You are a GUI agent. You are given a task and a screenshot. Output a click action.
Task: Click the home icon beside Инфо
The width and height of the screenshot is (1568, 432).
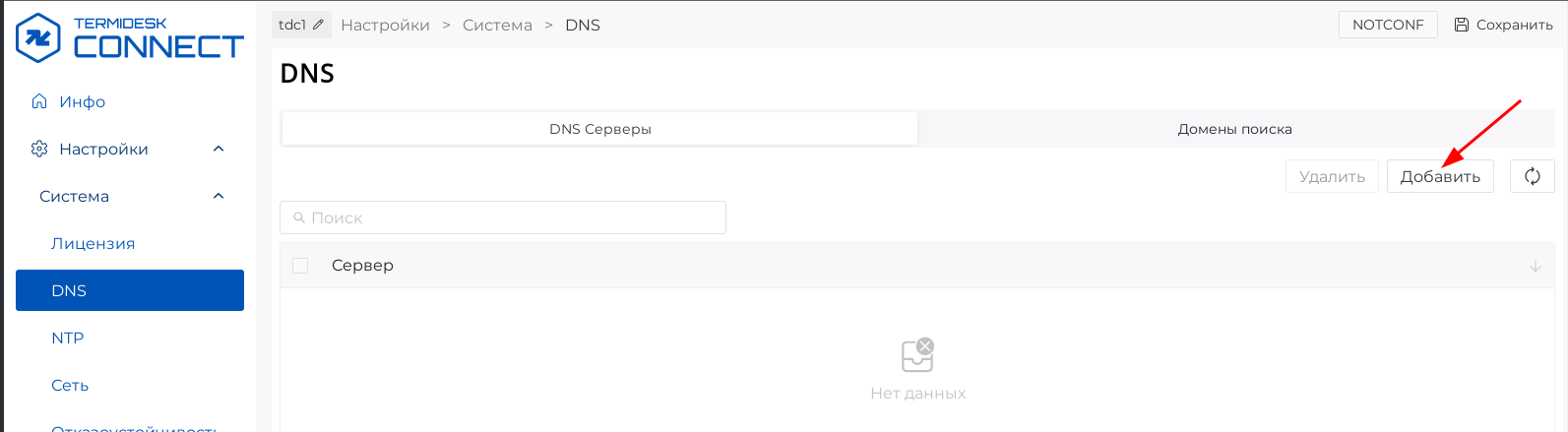point(39,101)
